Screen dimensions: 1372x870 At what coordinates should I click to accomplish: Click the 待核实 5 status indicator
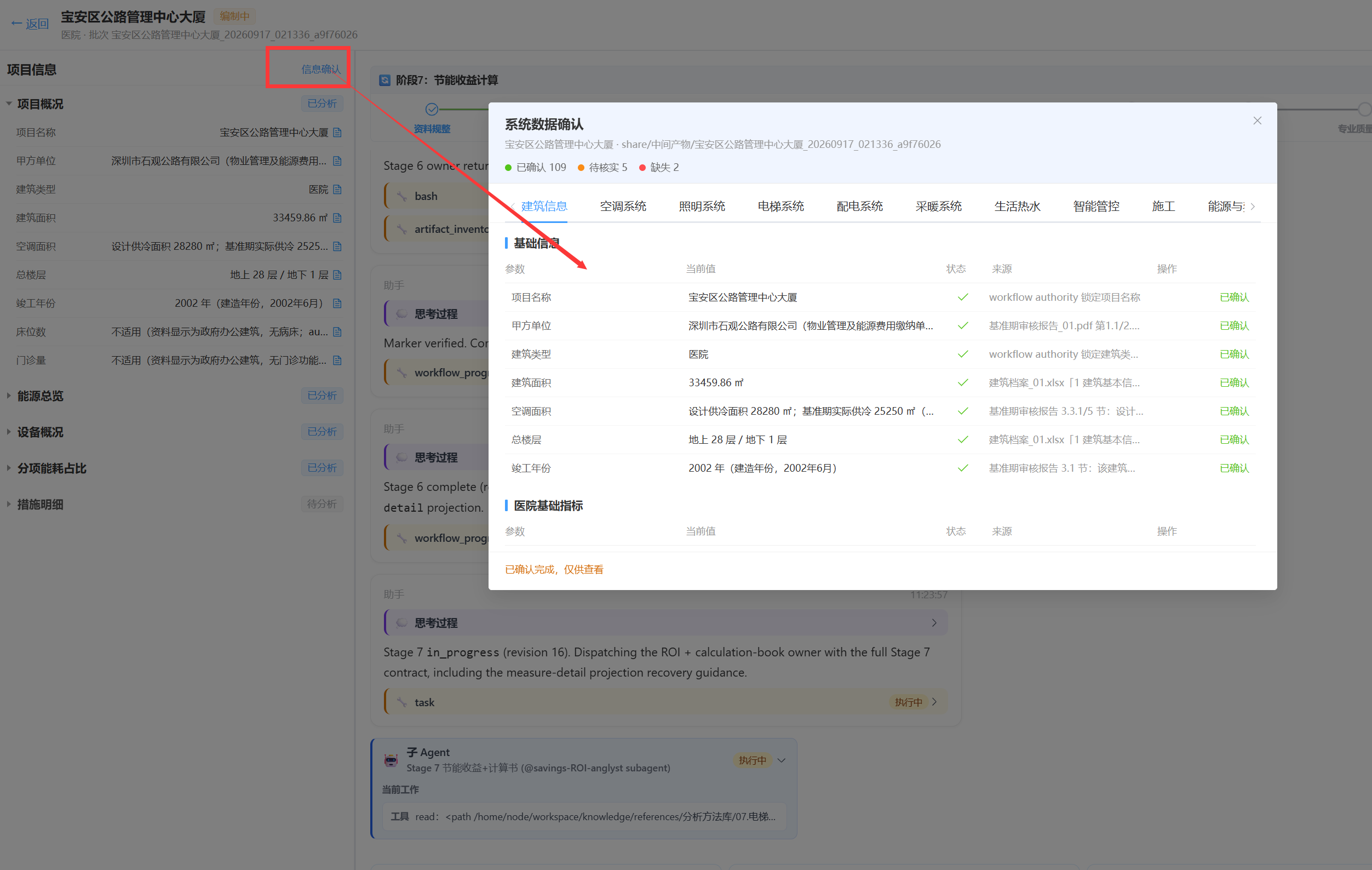(602, 168)
